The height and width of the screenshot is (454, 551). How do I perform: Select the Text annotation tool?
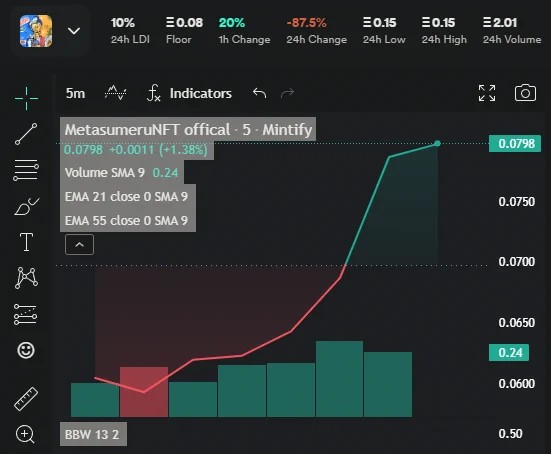point(26,242)
